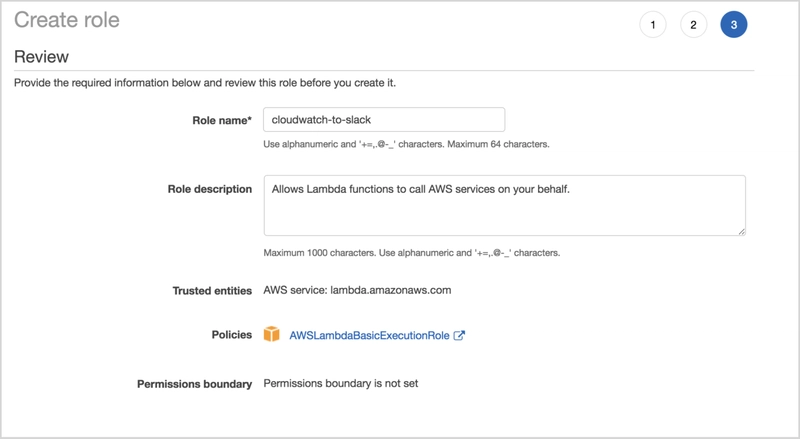The height and width of the screenshot is (439, 800).
Task: Focus the Role description text area
Action: point(503,205)
